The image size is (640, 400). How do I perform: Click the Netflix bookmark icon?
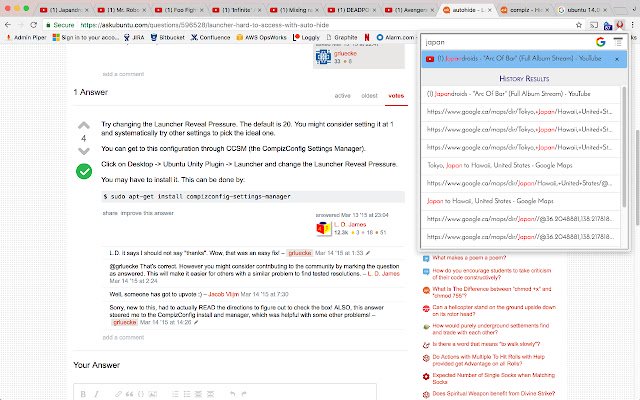coord(367,38)
